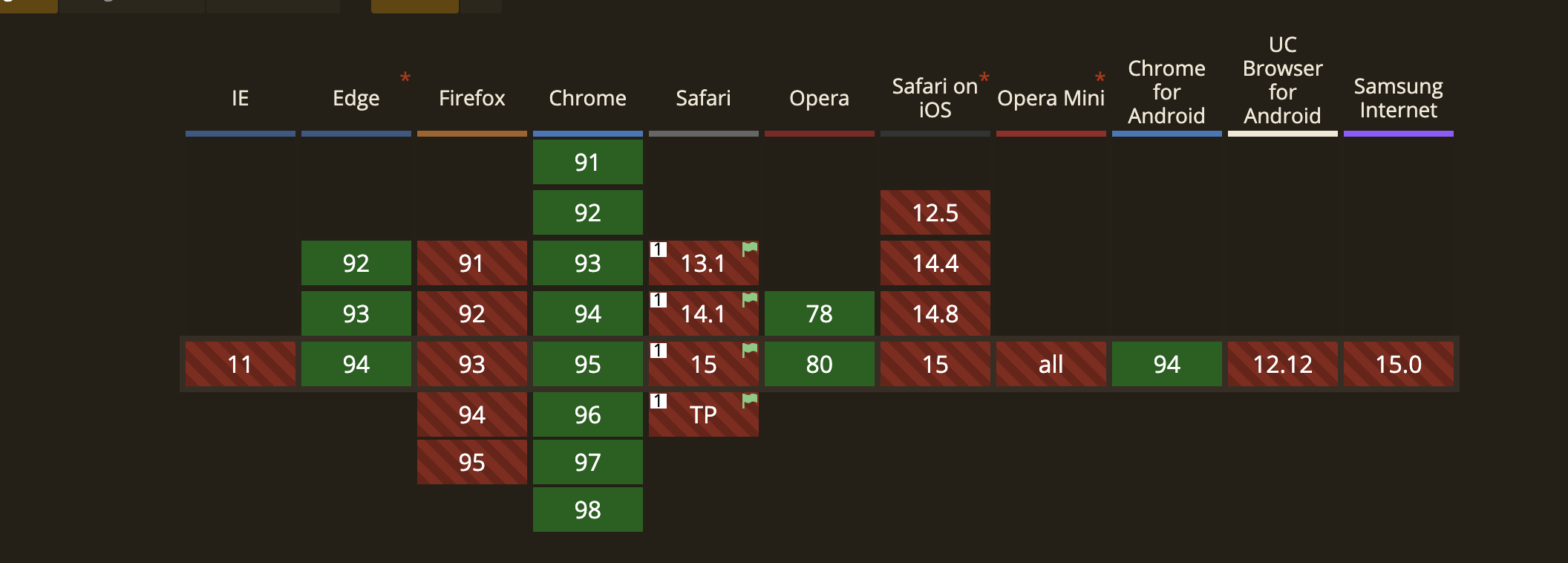1568x563 pixels.
Task: Open note 1 marker on Safari 15
Action: pos(659,351)
